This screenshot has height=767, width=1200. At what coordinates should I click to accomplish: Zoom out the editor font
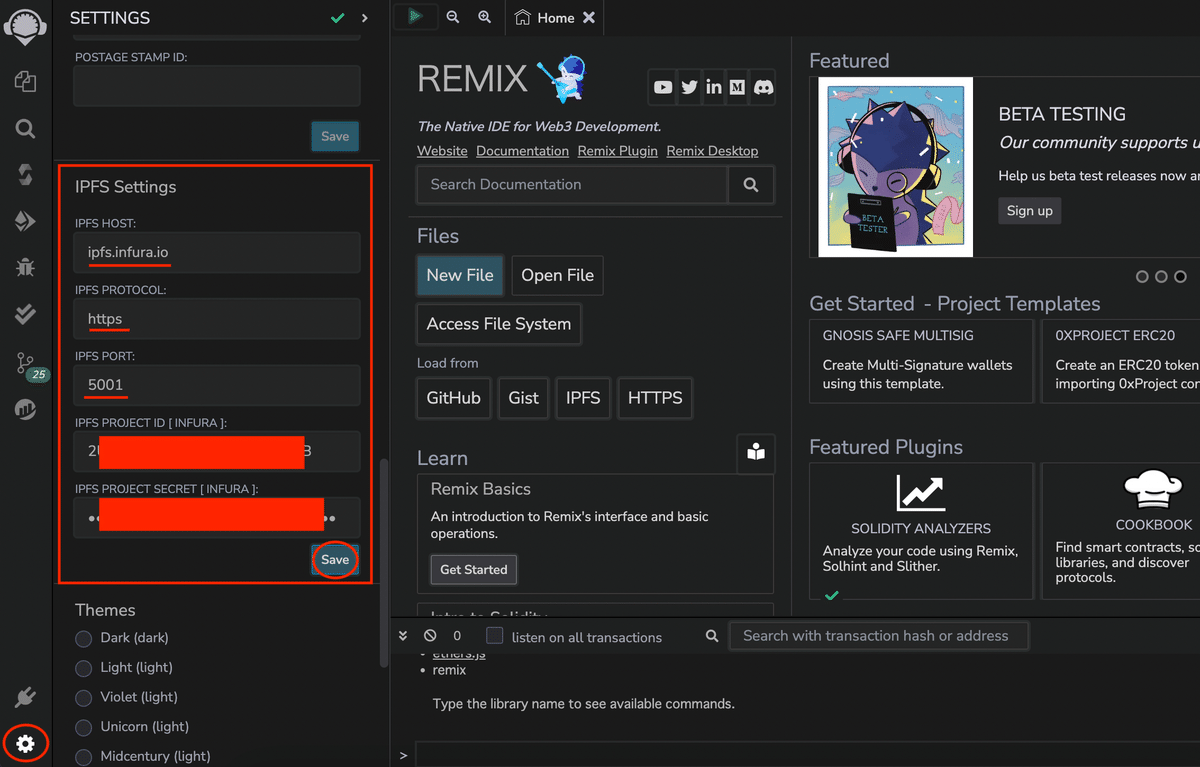pyautogui.click(x=453, y=17)
